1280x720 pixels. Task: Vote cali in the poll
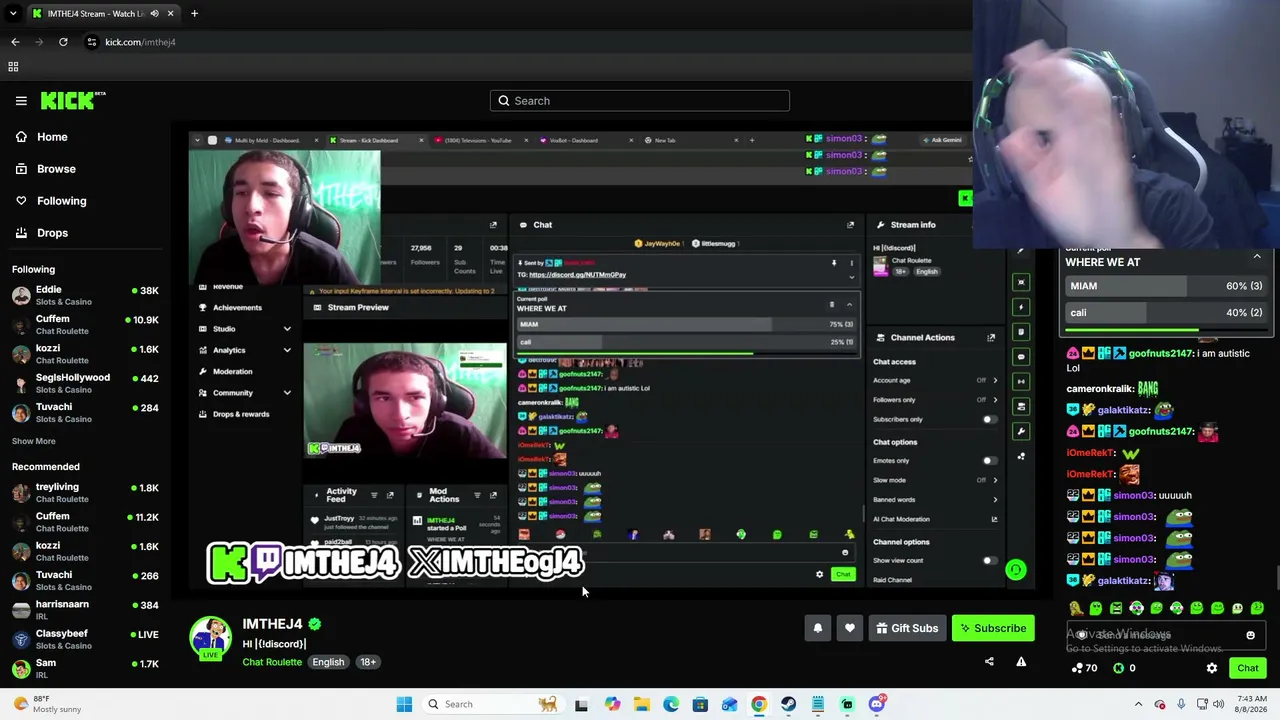[1166, 312]
